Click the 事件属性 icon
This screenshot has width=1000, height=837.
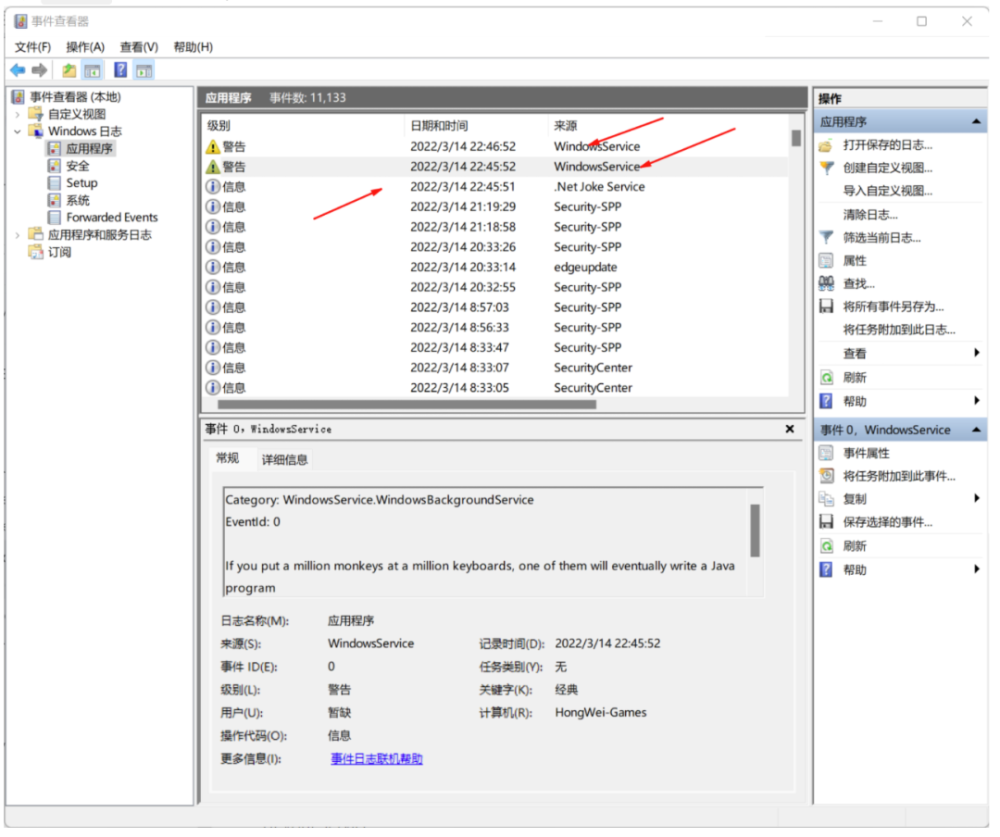[x=826, y=454]
